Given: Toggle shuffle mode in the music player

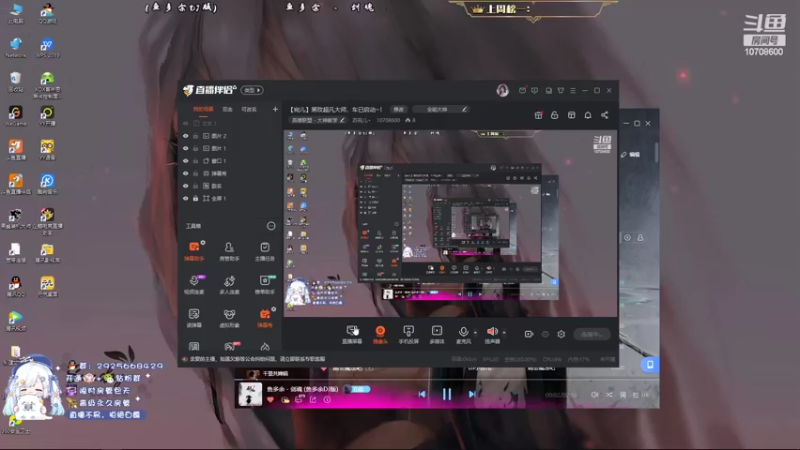Looking at the screenshot, I should pos(609,394).
